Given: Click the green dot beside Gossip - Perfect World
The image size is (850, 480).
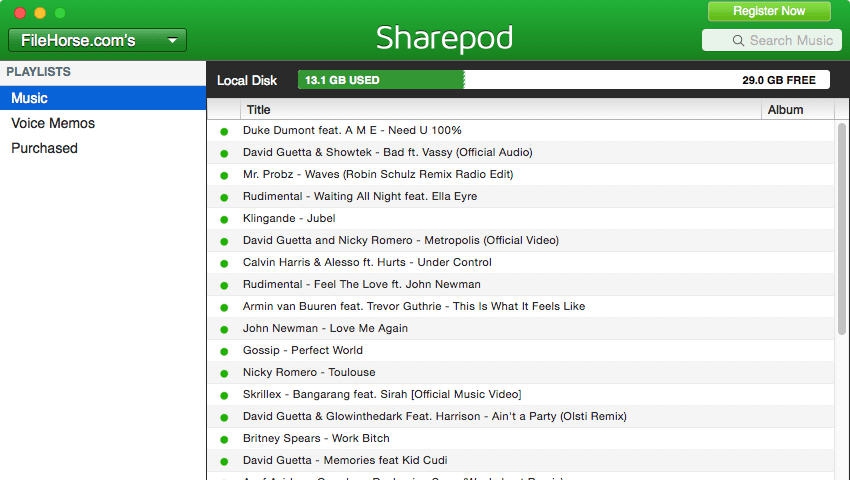Looking at the screenshot, I should 224,351.
